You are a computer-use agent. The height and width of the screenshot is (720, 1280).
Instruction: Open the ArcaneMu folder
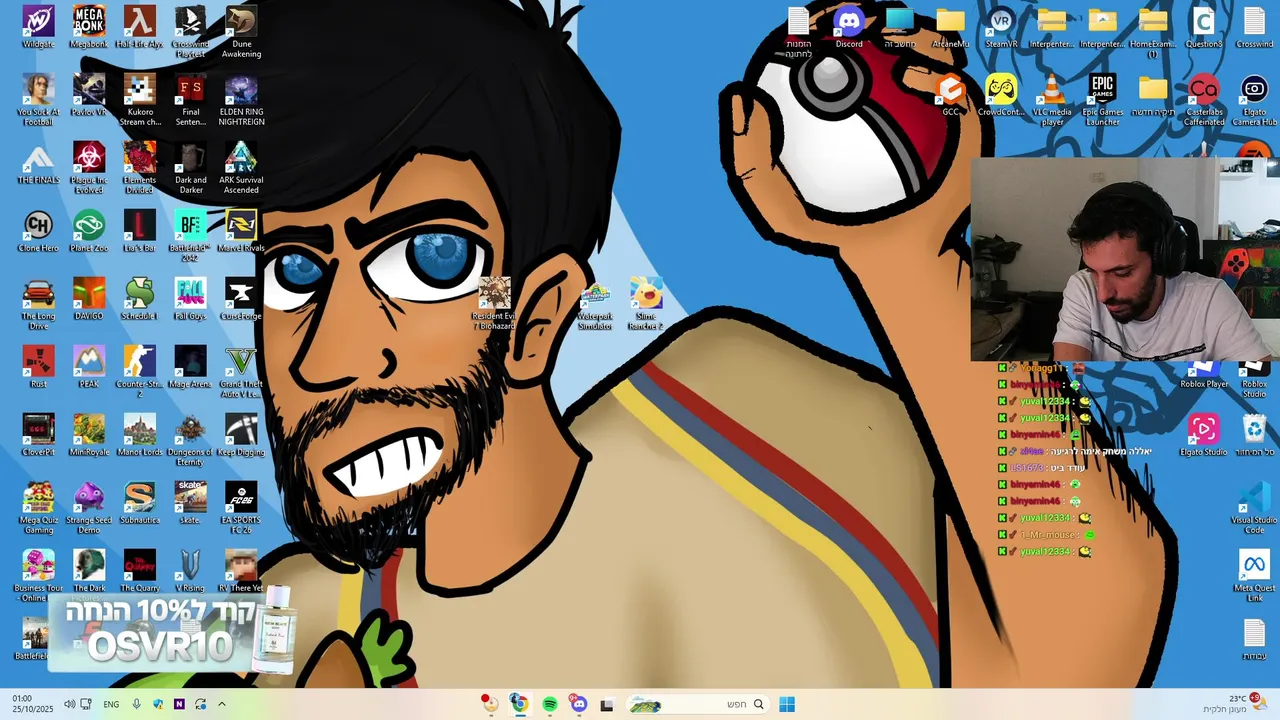tap(950, 27)
